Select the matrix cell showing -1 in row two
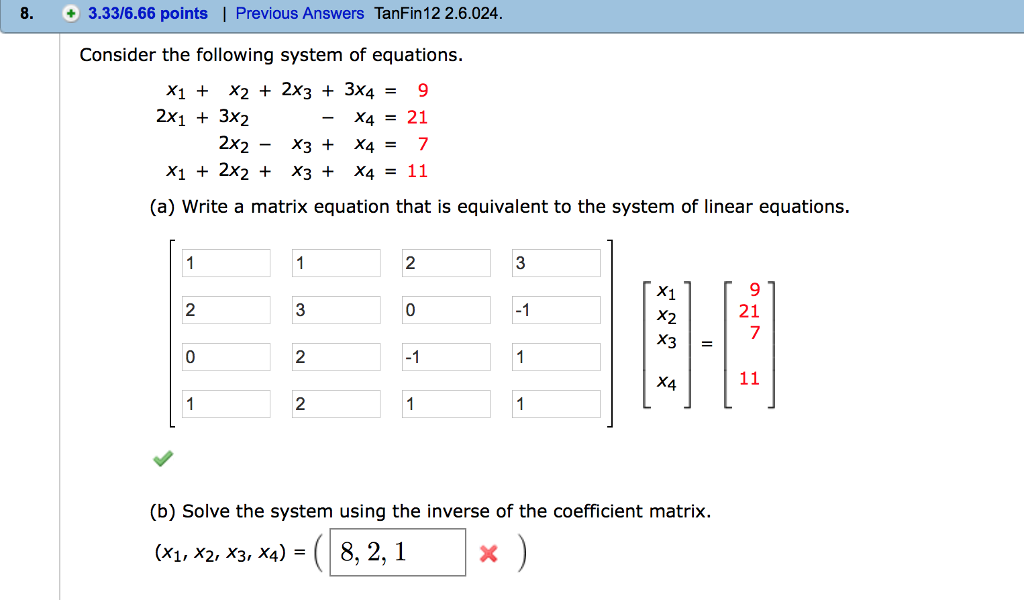1024x600 pixels. coord(556,309)
